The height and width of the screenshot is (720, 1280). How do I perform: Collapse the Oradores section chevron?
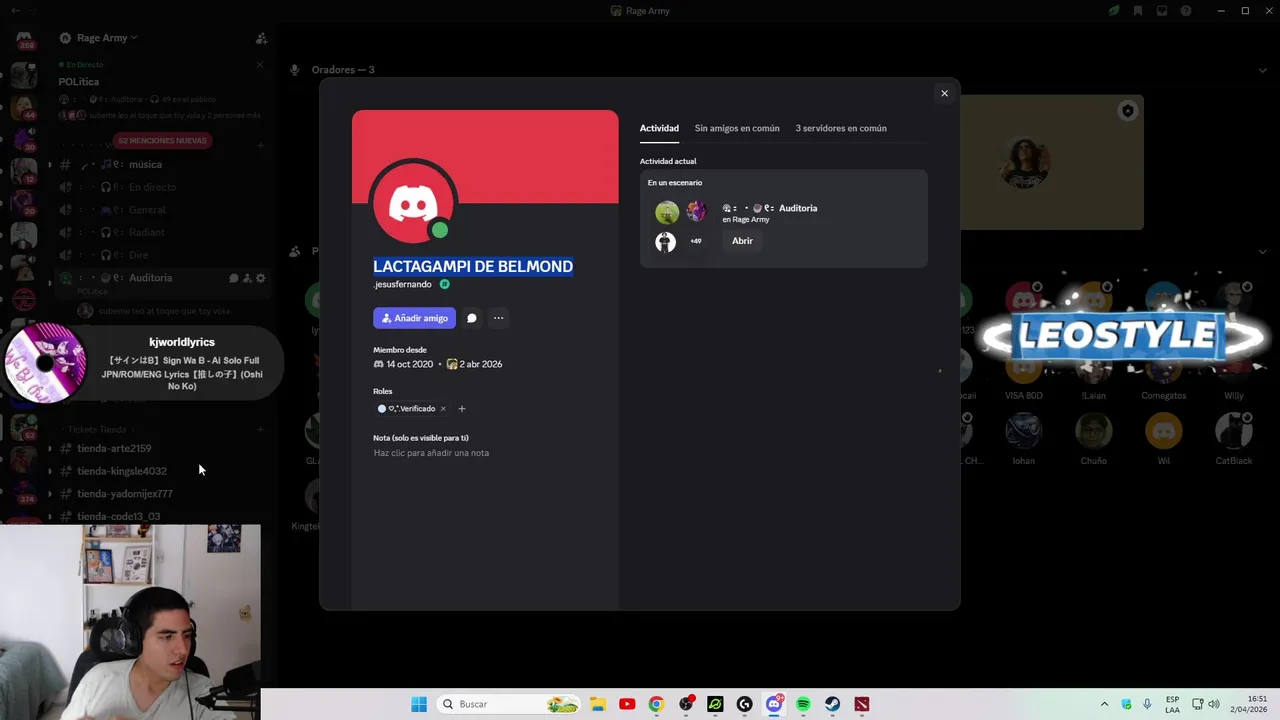[1263, 70]
